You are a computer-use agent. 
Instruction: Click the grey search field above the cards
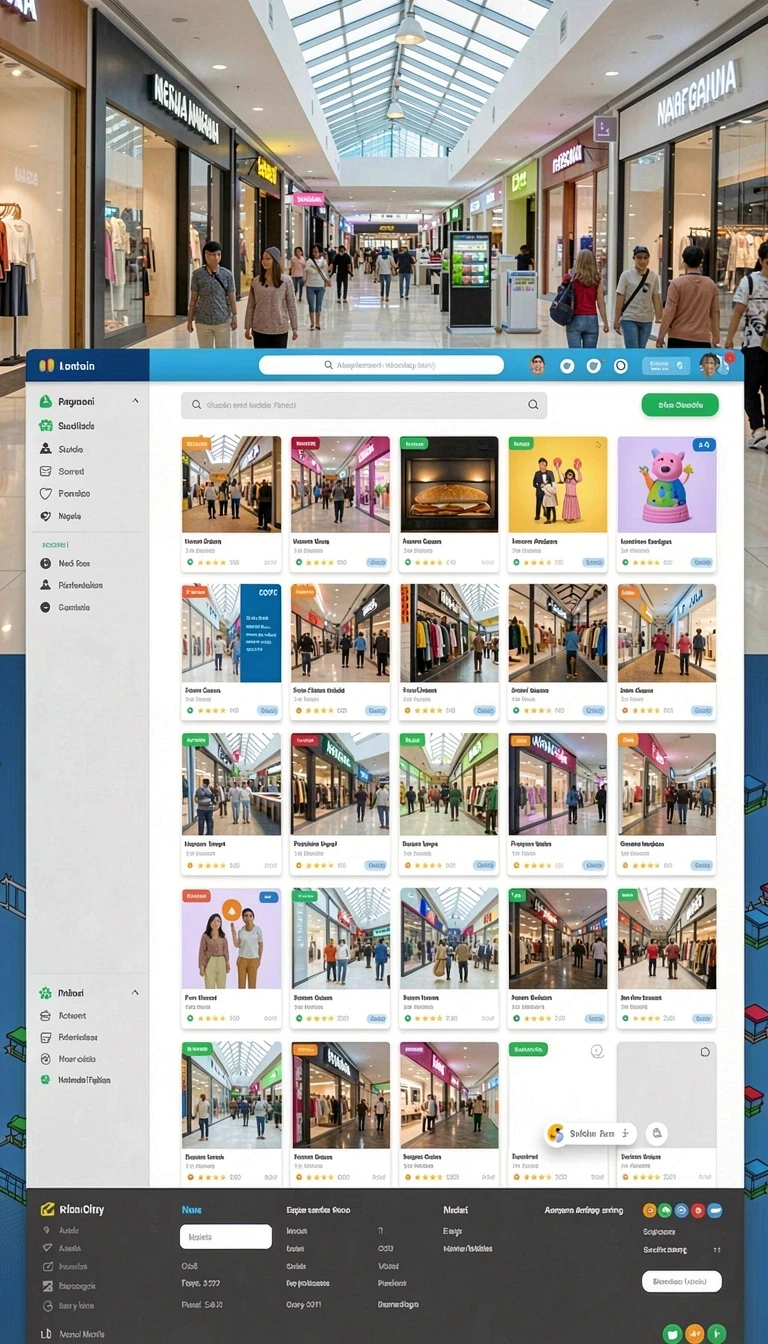coord(365,405)
